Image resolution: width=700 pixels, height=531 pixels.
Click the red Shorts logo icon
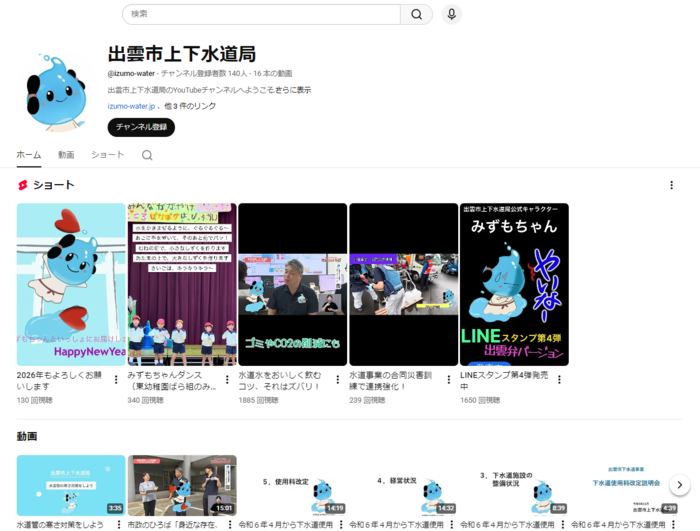tap(23, 185)
